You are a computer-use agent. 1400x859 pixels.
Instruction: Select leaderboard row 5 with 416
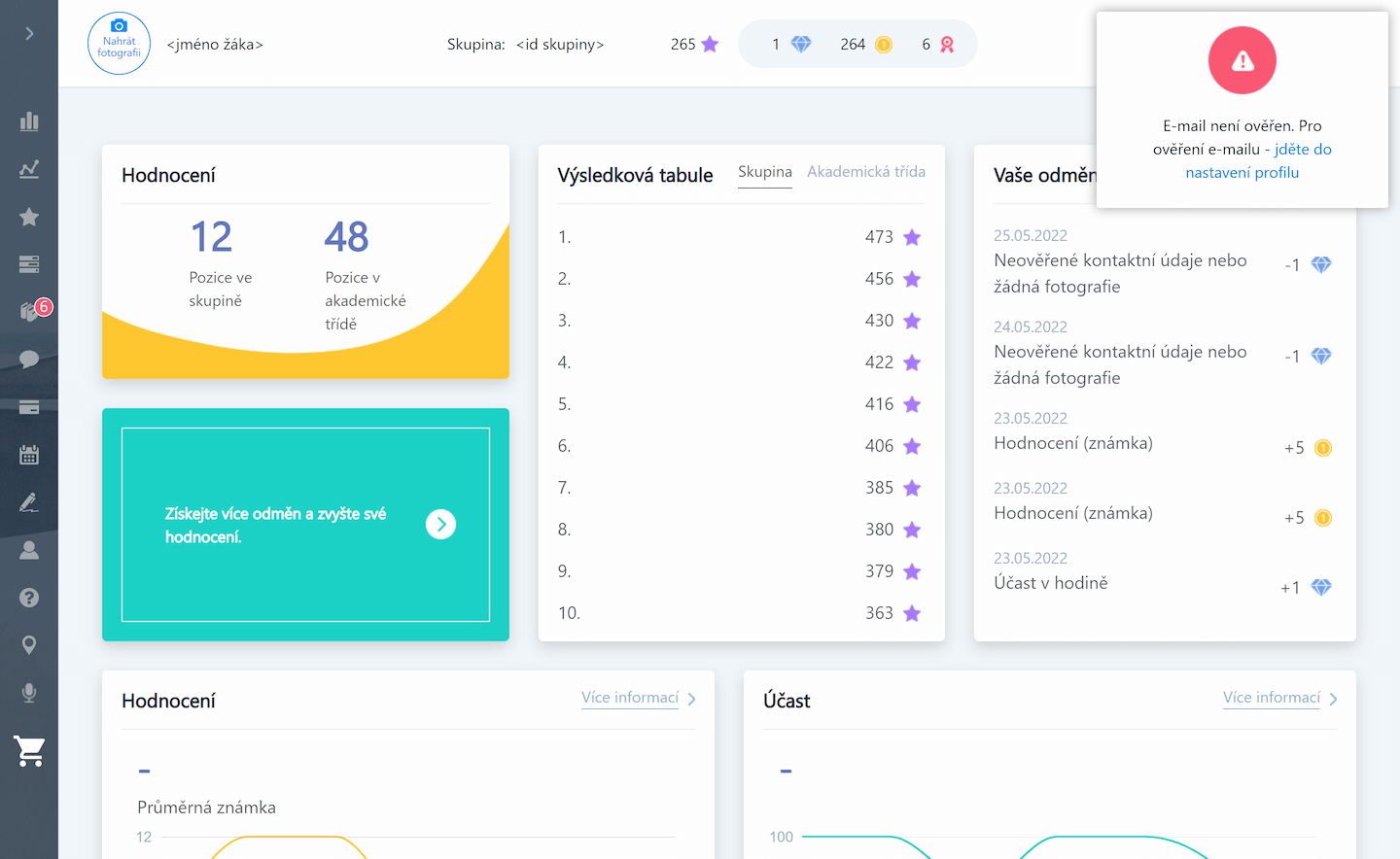click(x=741, y=404)
